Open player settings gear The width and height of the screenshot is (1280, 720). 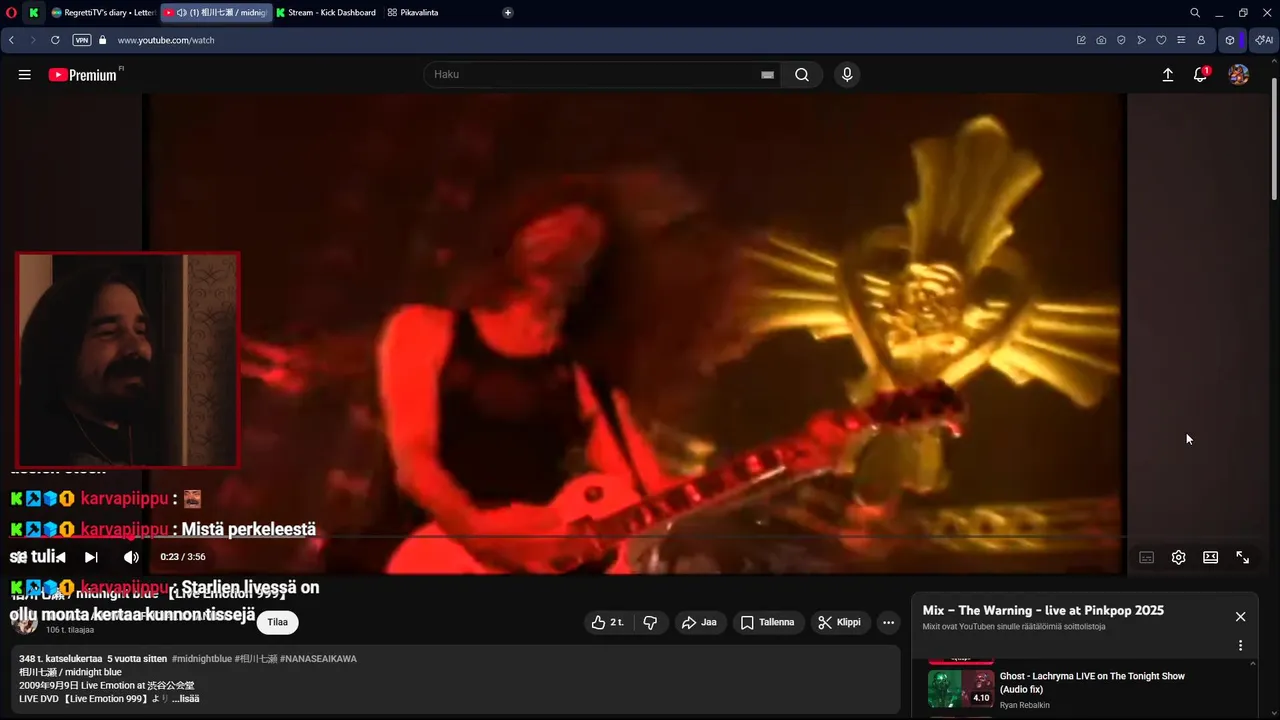(1179, 557)
